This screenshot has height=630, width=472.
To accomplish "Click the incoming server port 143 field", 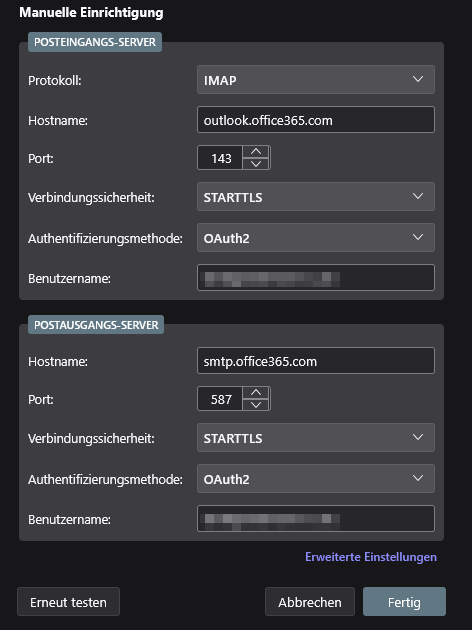I will 220,158.
